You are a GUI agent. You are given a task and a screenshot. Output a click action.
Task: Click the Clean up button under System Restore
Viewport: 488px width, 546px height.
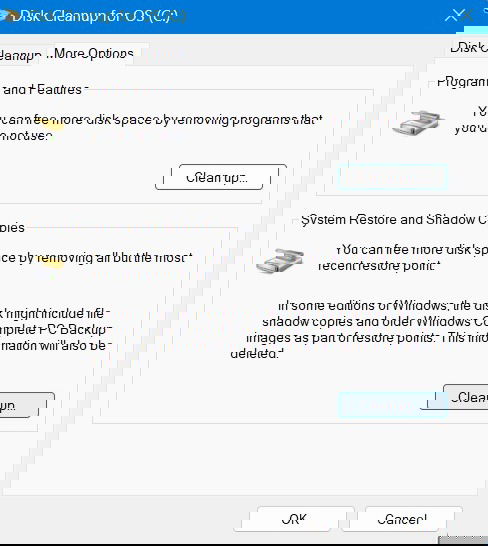465,397
